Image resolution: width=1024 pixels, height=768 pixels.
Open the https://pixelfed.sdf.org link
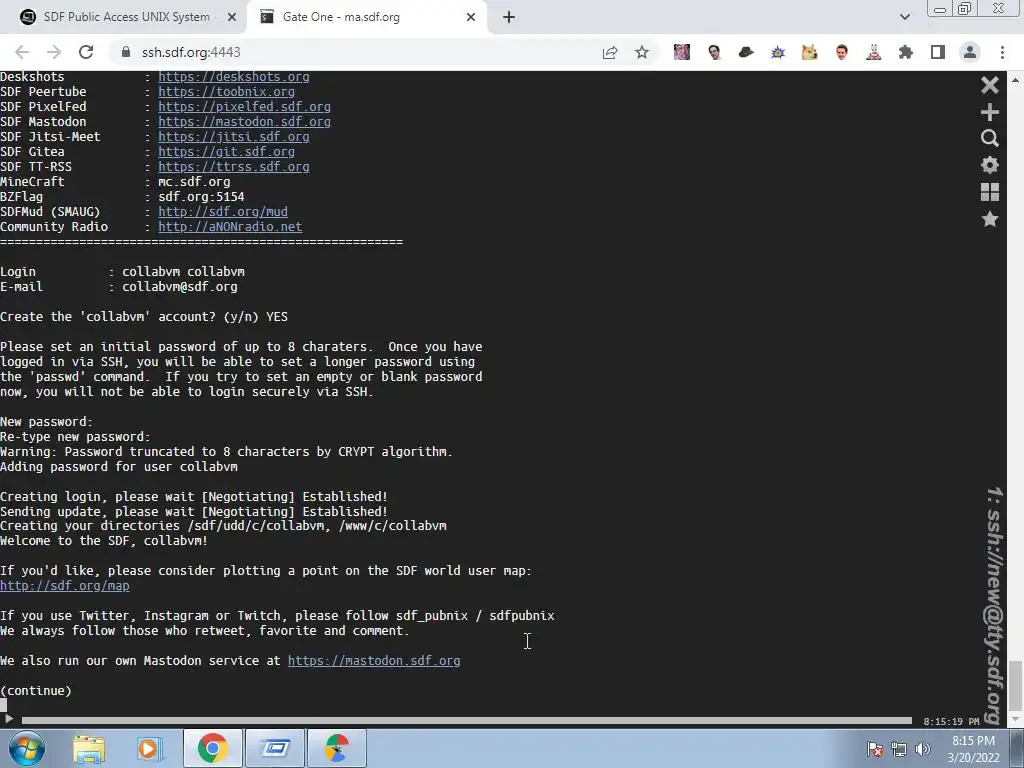(x=244, y=107)
